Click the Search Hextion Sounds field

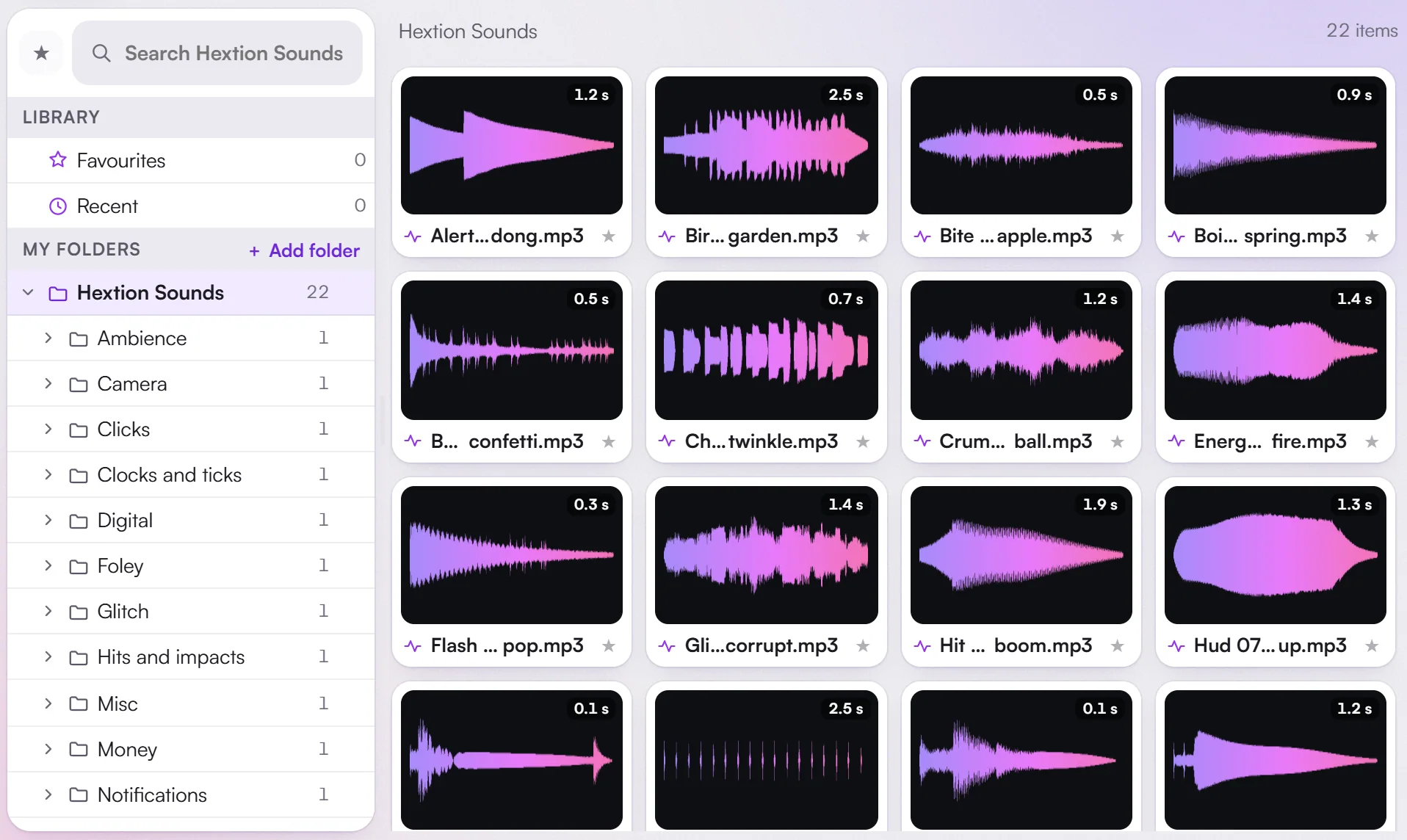(217, 53)
